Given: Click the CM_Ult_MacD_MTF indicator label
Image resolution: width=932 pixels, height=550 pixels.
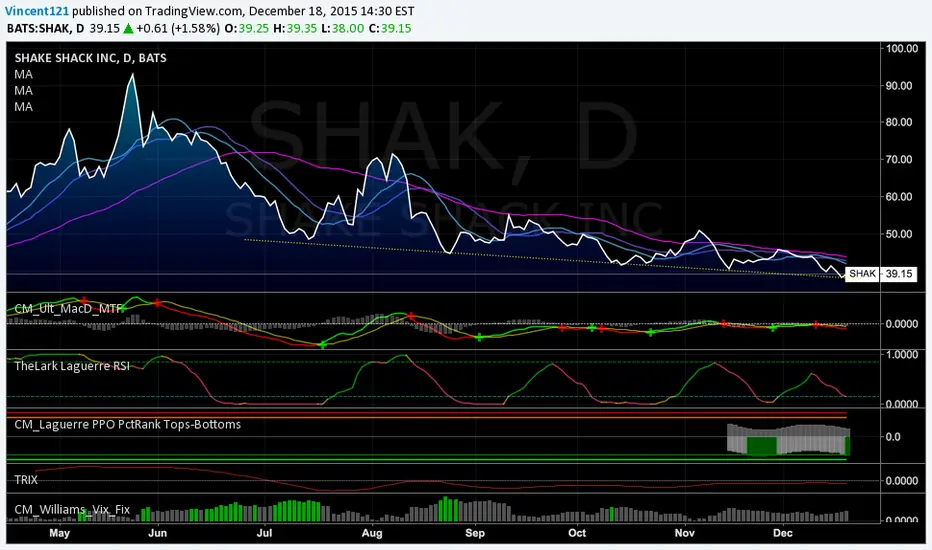Looking at the screenshot, I should 68,308.
